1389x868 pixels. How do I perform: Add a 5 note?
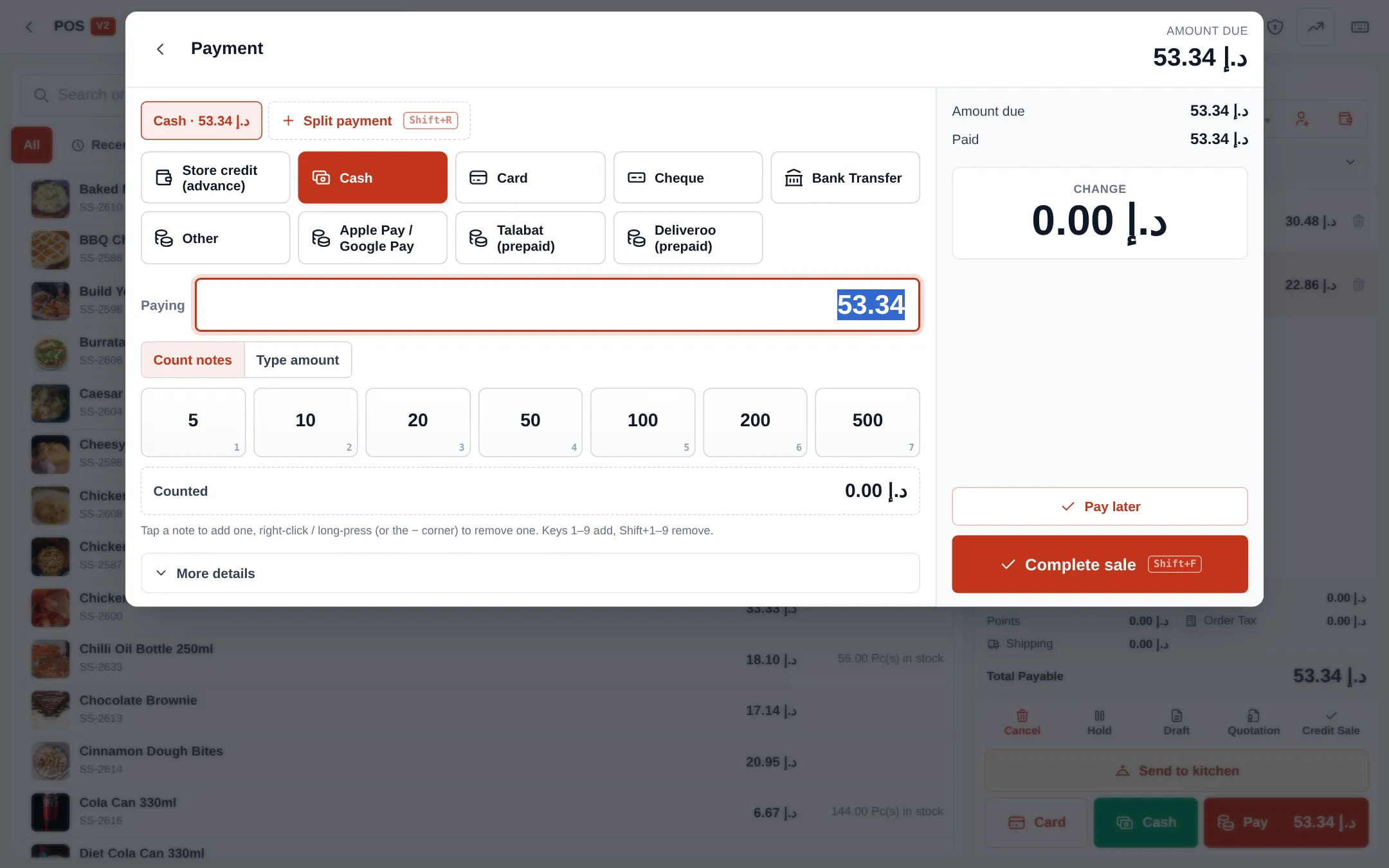193,422
